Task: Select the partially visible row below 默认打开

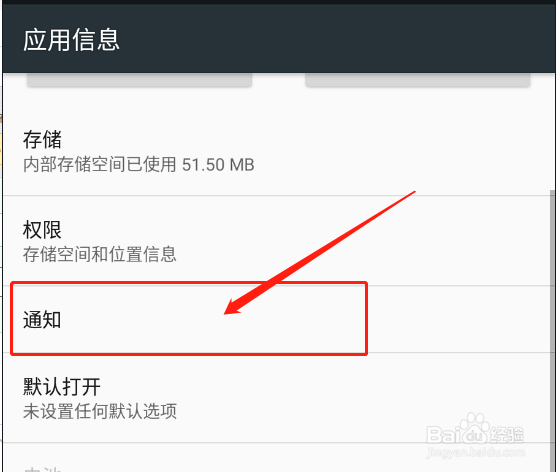Action: (x=278, y=458)
